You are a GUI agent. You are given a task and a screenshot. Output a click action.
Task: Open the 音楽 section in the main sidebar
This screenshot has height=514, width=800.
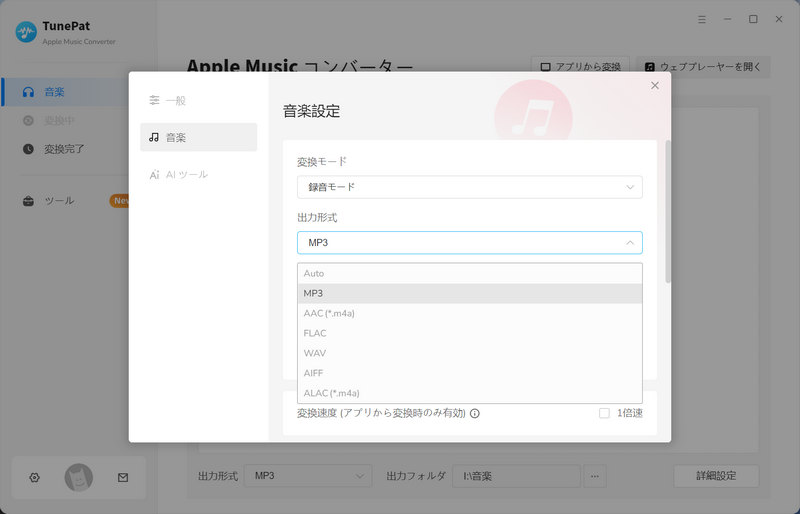pyautogui.click(x=65, y=92)
